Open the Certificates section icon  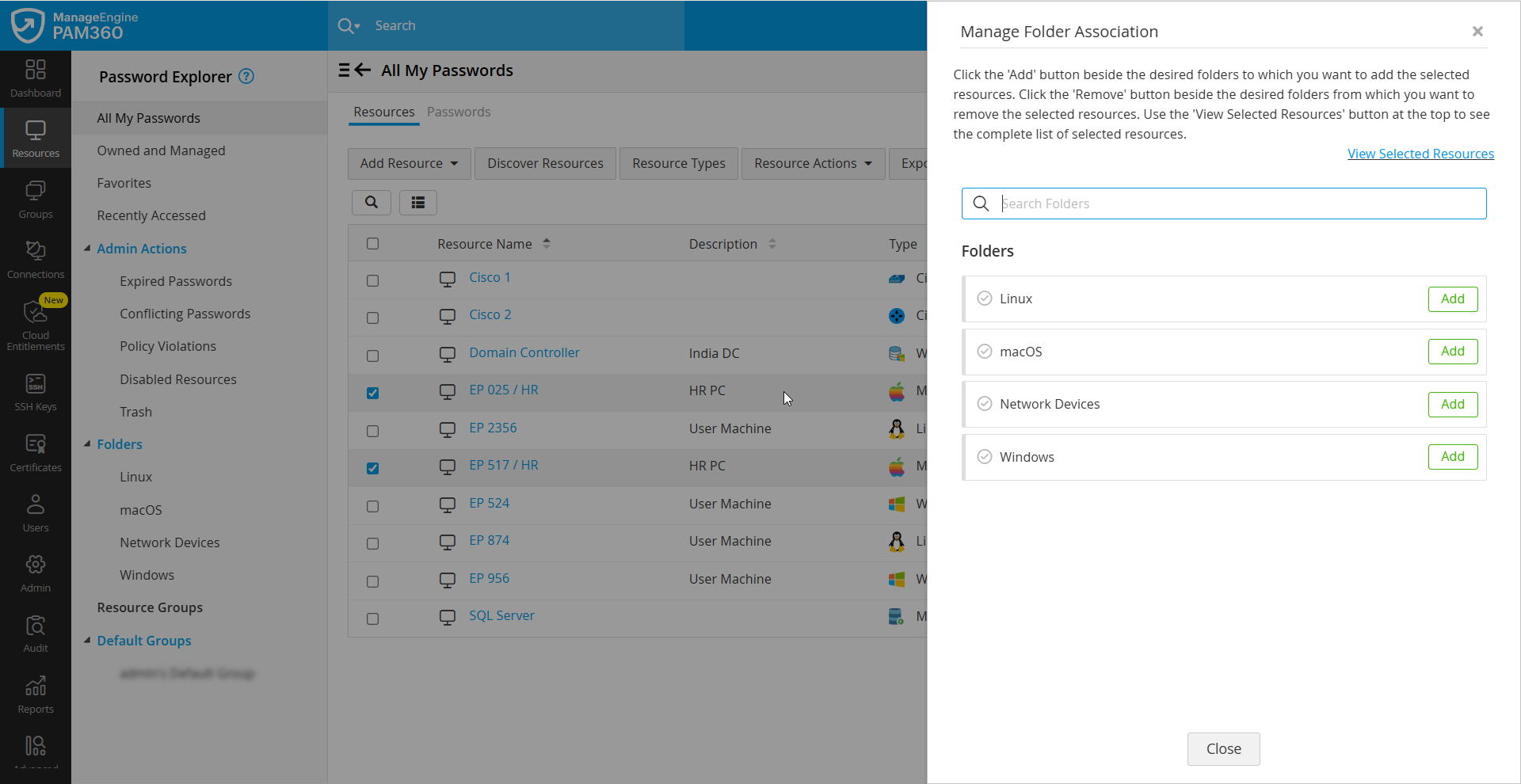tap(36, 453)
